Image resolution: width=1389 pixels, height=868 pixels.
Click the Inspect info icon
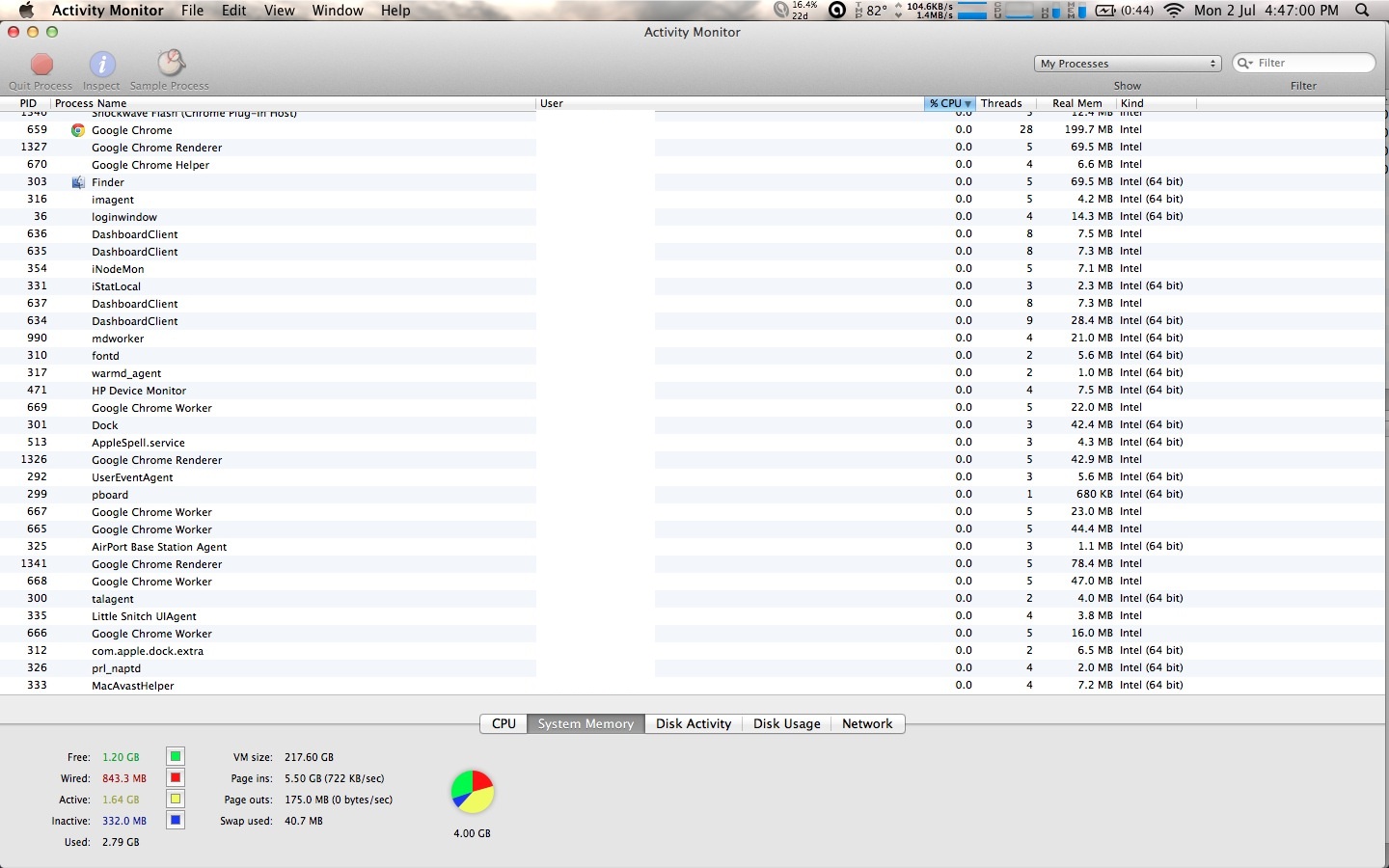click(x=102, y=65)
